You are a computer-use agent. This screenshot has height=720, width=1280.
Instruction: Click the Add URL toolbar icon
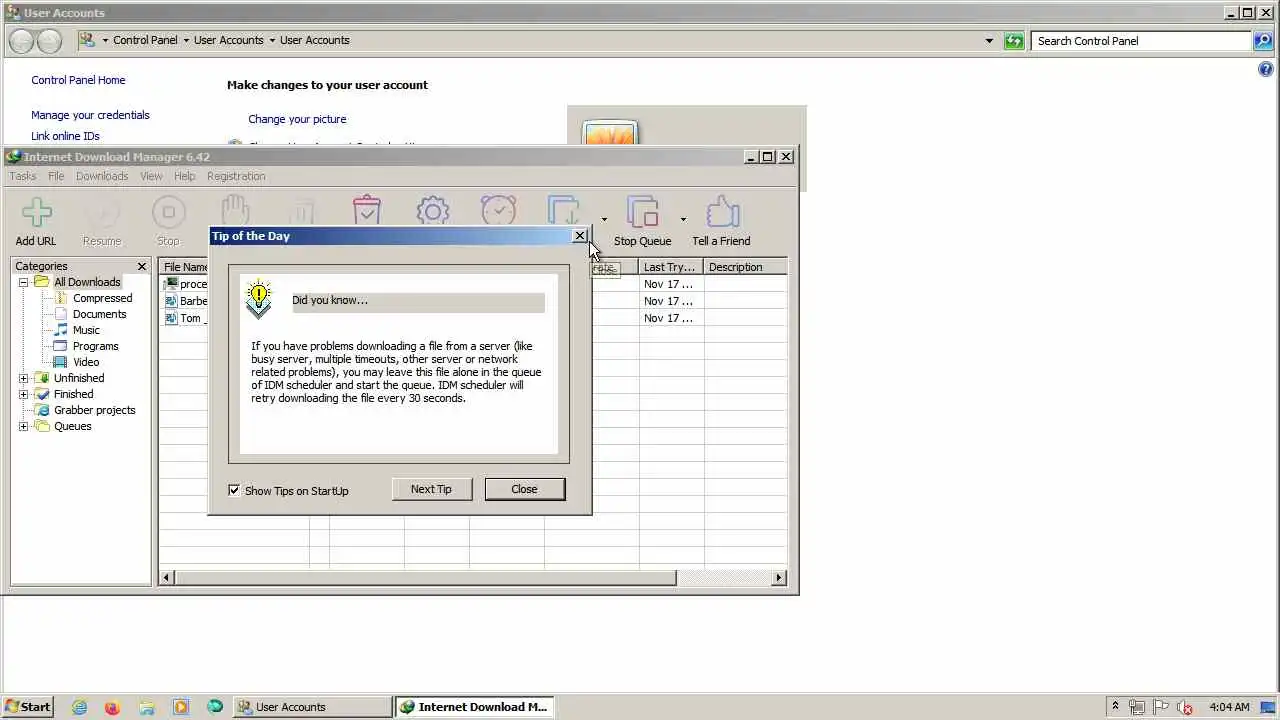point(36,213)
